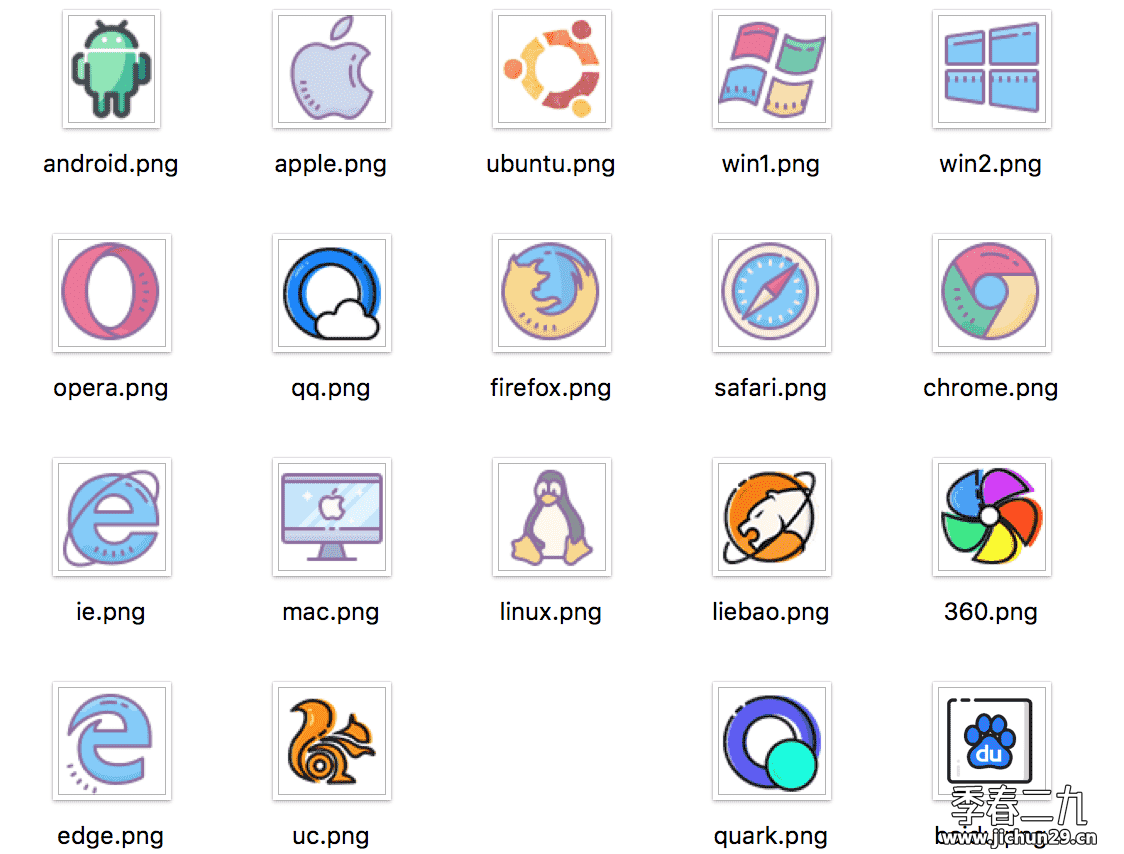Click the file name ubuntu.png
Image resolution: width=1124 pixels, height=854 pixels.
pyautogui.click(x=551, y=164)
